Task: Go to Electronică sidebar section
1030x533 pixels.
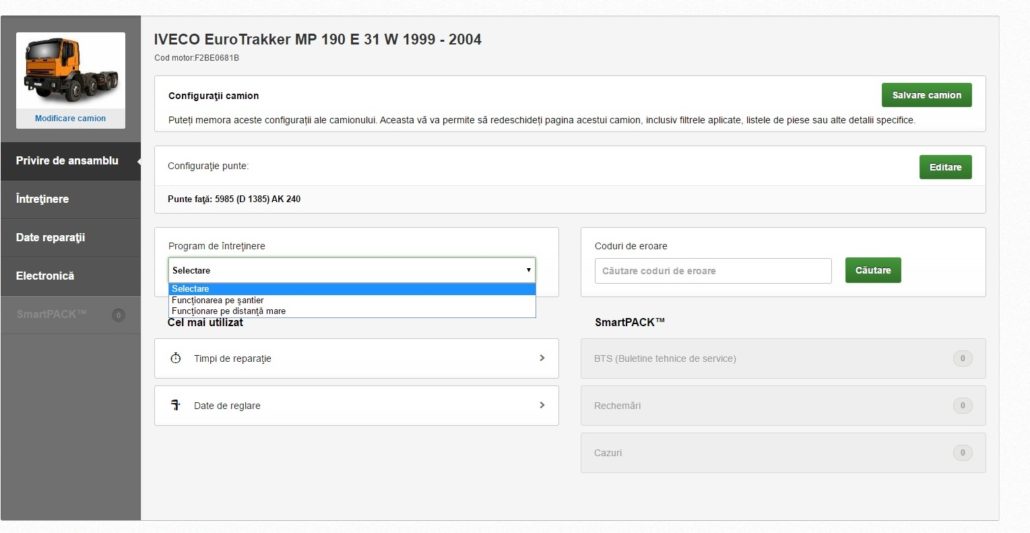Action: tap(70, 276)
